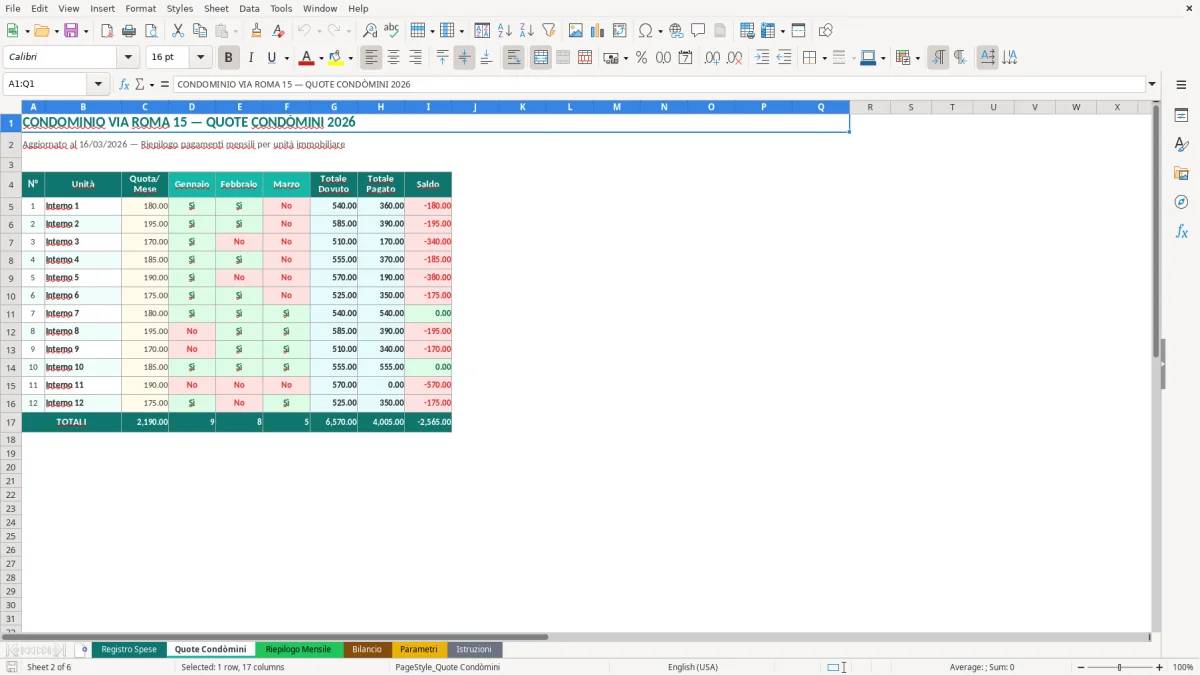This screenshot has height=675, width=1200.
Task: Open a file with the folder icon
Action: click(x=40, y=31)
